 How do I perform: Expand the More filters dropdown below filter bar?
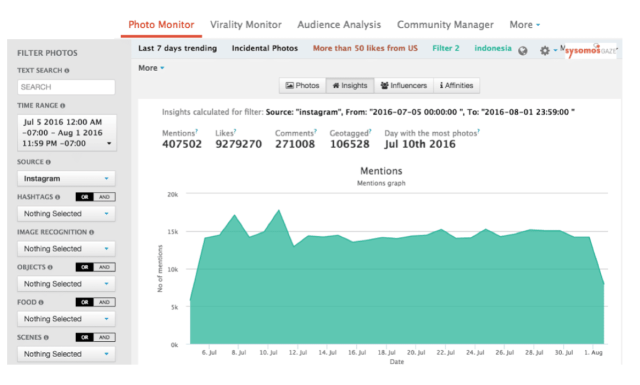(151, 68)
